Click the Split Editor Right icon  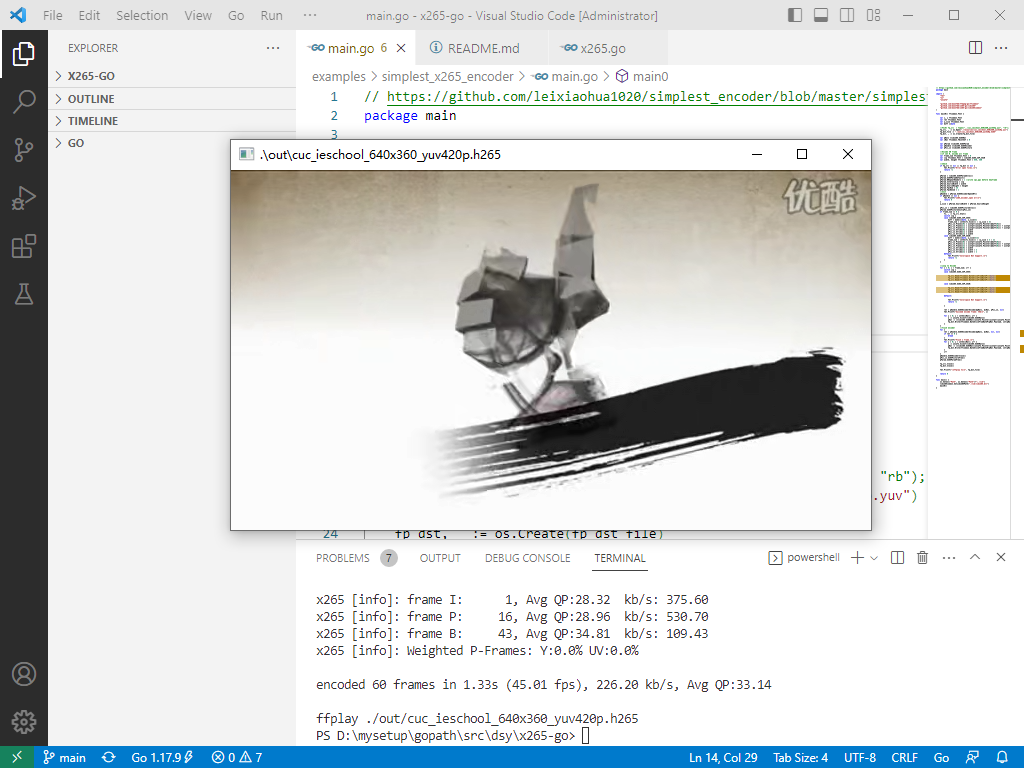[975, 48]
